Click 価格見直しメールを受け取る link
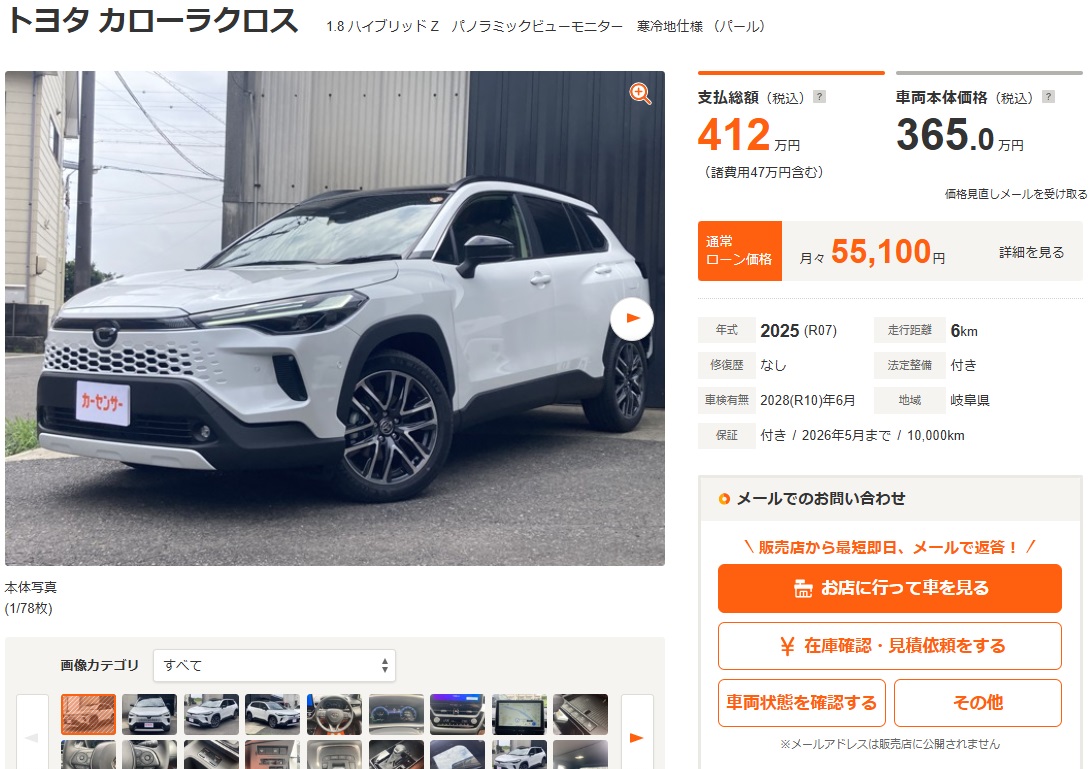The height and width of the screenshot is (769, 1091). pos(1015,194)
